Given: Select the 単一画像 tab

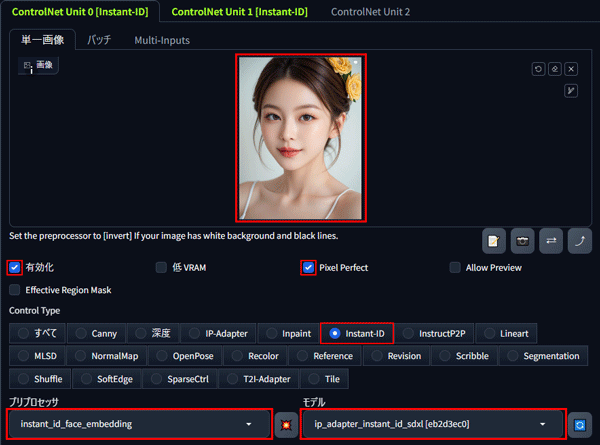Looking at the screenshot, I should [x=42, y=40].
